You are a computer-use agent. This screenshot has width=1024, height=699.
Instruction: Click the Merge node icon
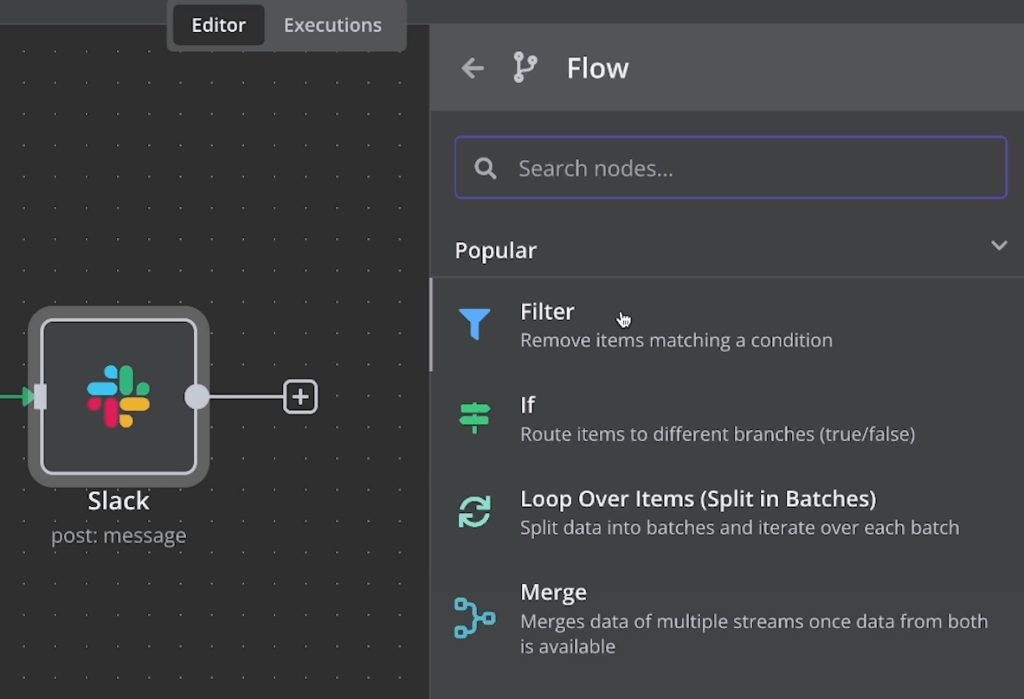point(474,617)
